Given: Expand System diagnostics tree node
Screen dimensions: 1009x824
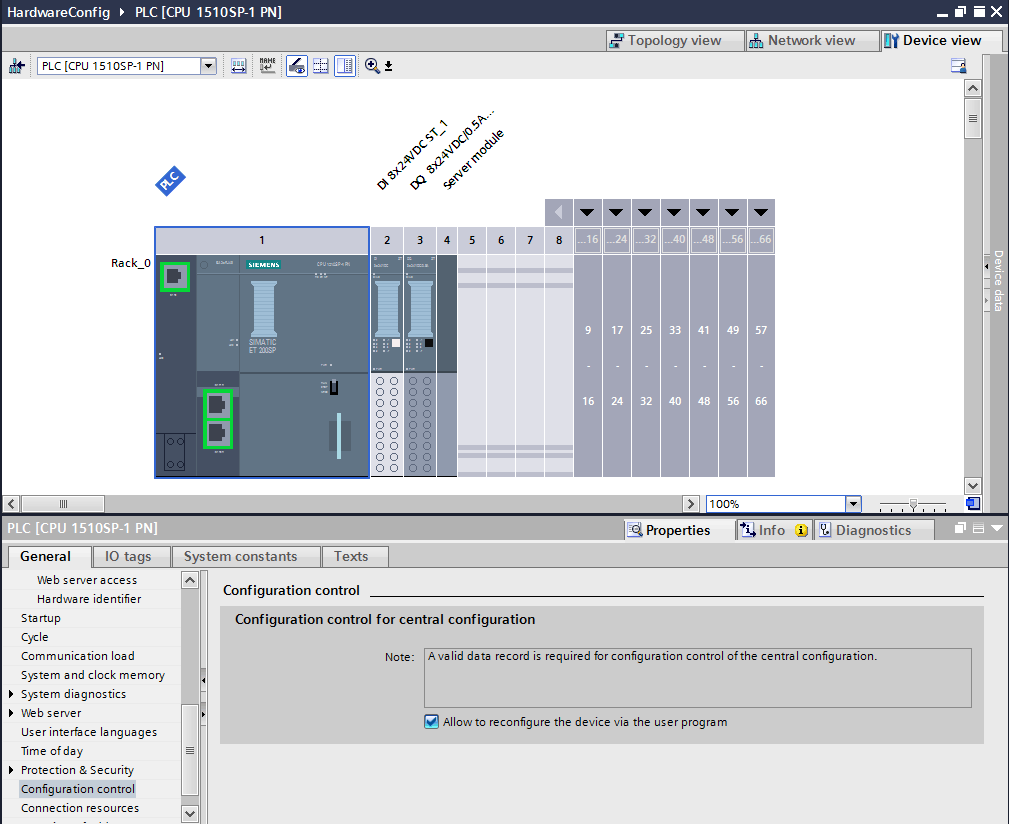Looking at the screenshot, I should pyautogui.click(x=11, y=693).
